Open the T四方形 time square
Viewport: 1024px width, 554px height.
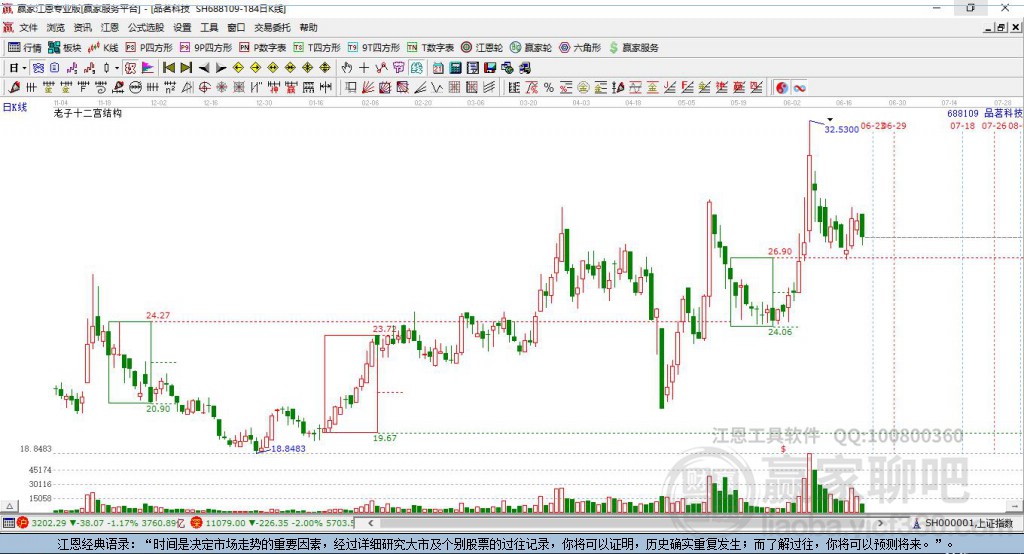pyautogui.click(x=317, y=48)
